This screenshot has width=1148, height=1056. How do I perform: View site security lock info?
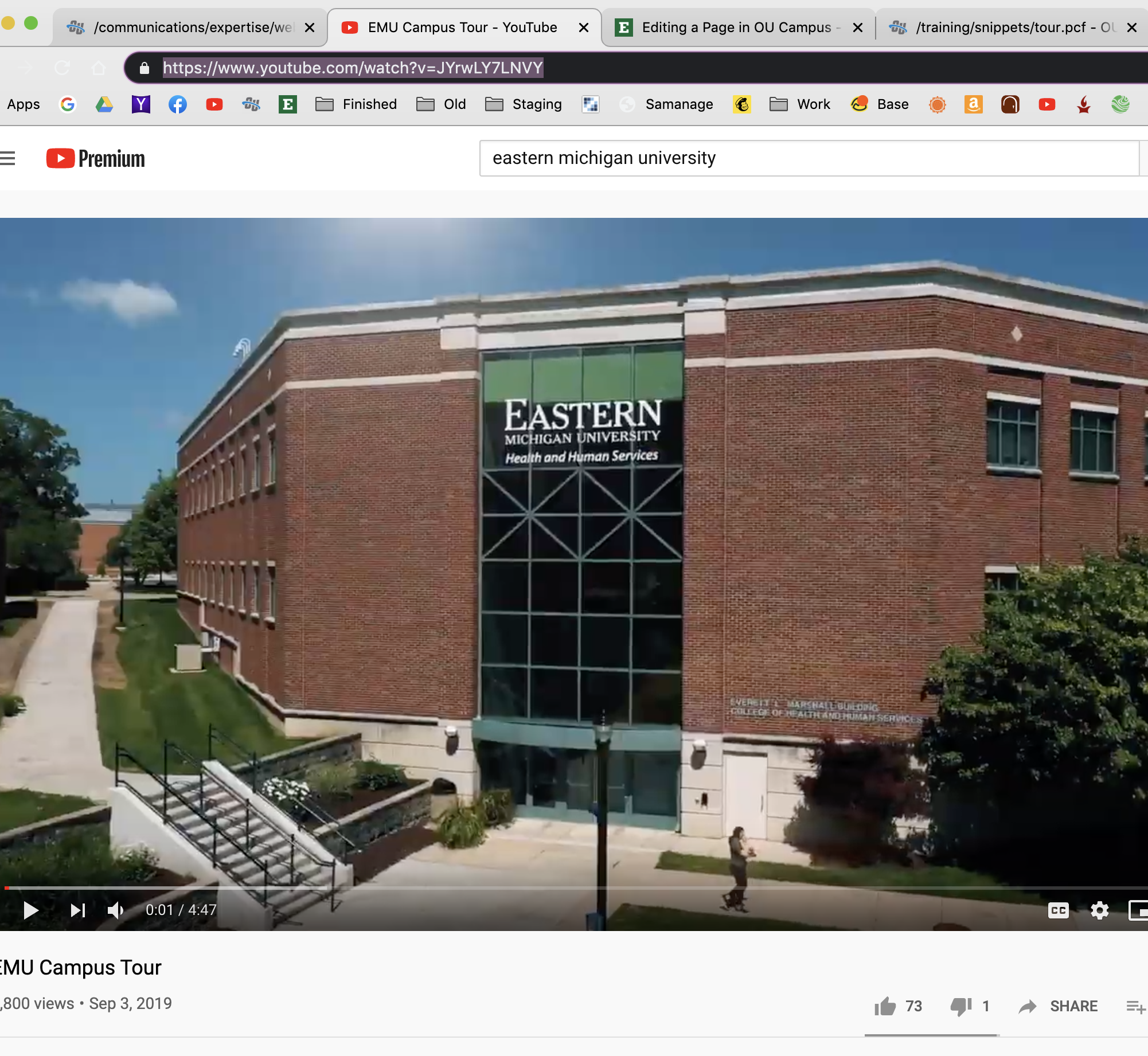(145, 68)
